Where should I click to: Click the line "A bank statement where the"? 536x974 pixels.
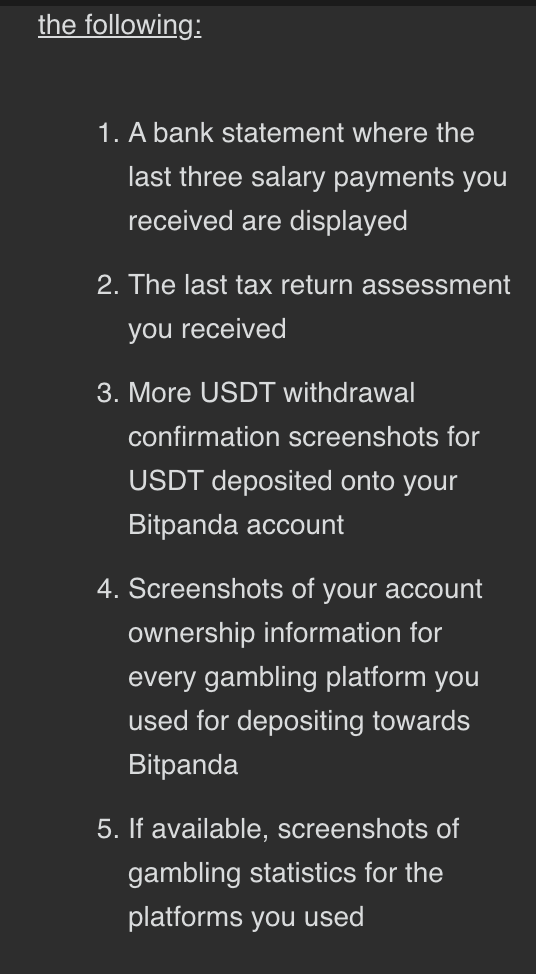pyautogui.click(x=301, y=133)
